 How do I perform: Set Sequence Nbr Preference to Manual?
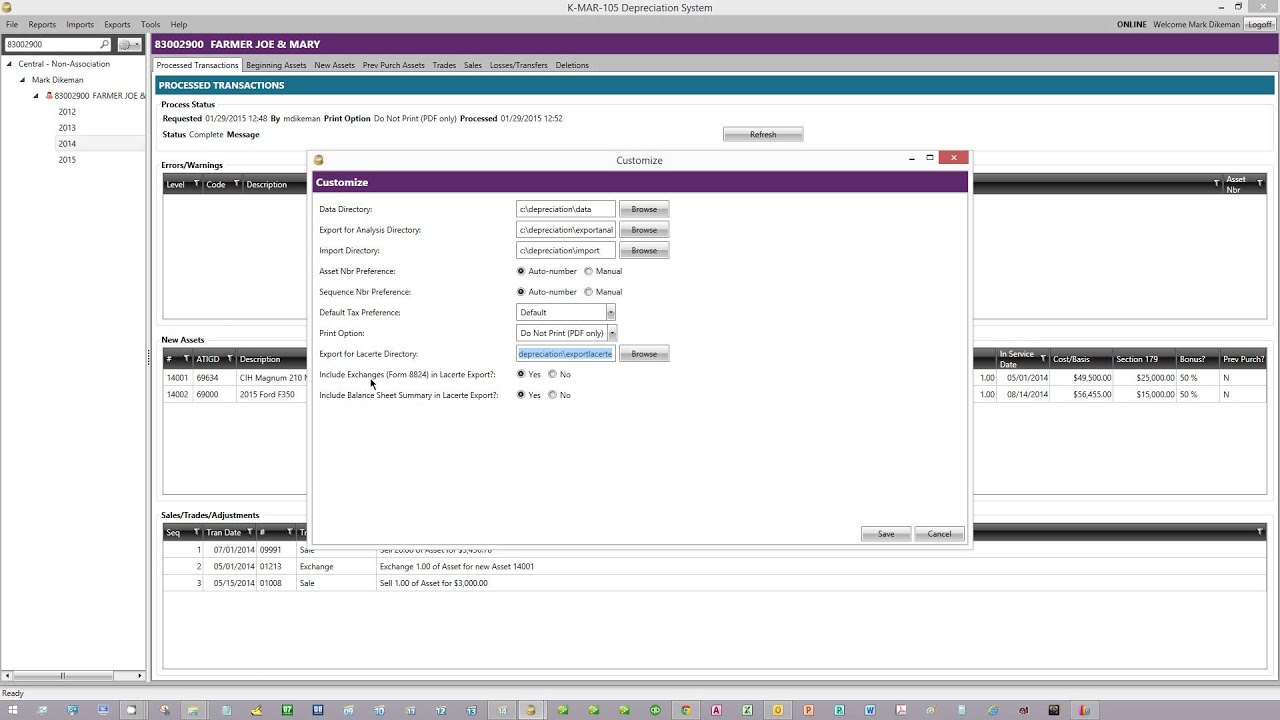point(588,292)
